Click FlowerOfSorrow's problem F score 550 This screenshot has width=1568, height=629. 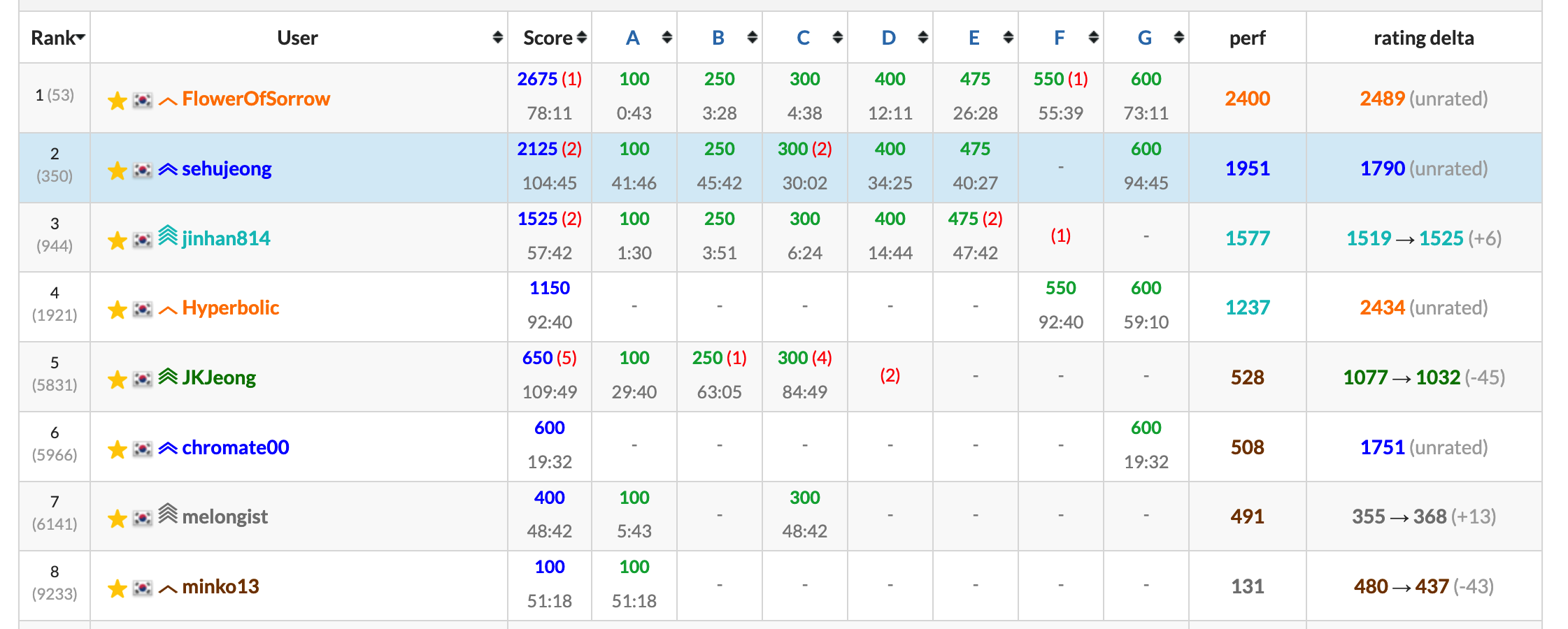[1048, 79]
